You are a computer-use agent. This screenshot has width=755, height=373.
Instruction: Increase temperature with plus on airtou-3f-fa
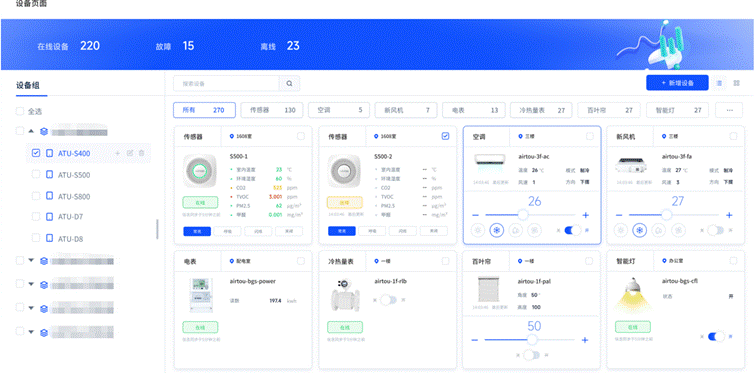click(729, 215)
